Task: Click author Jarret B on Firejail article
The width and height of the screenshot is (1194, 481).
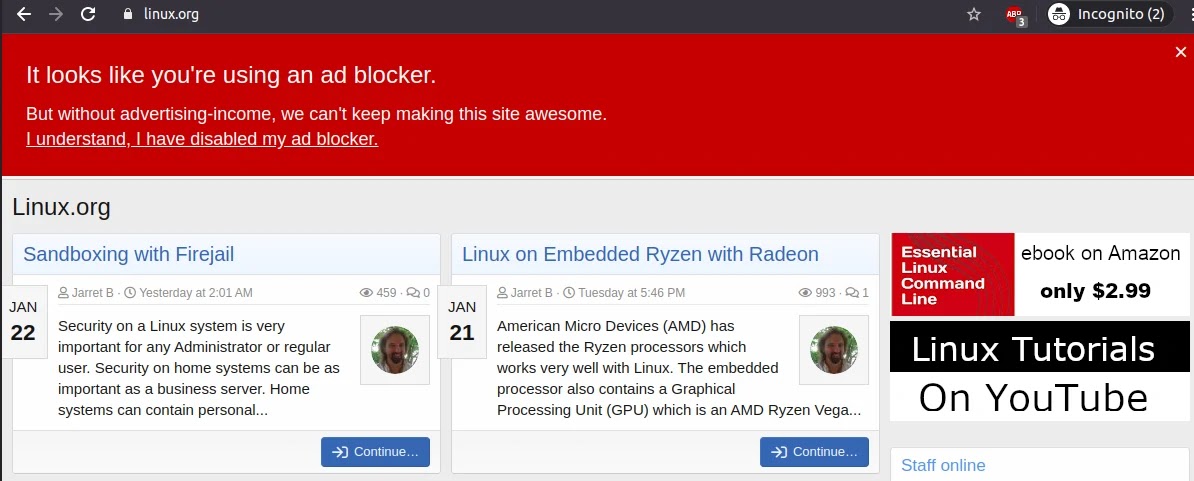Action: tap(94, 292)
